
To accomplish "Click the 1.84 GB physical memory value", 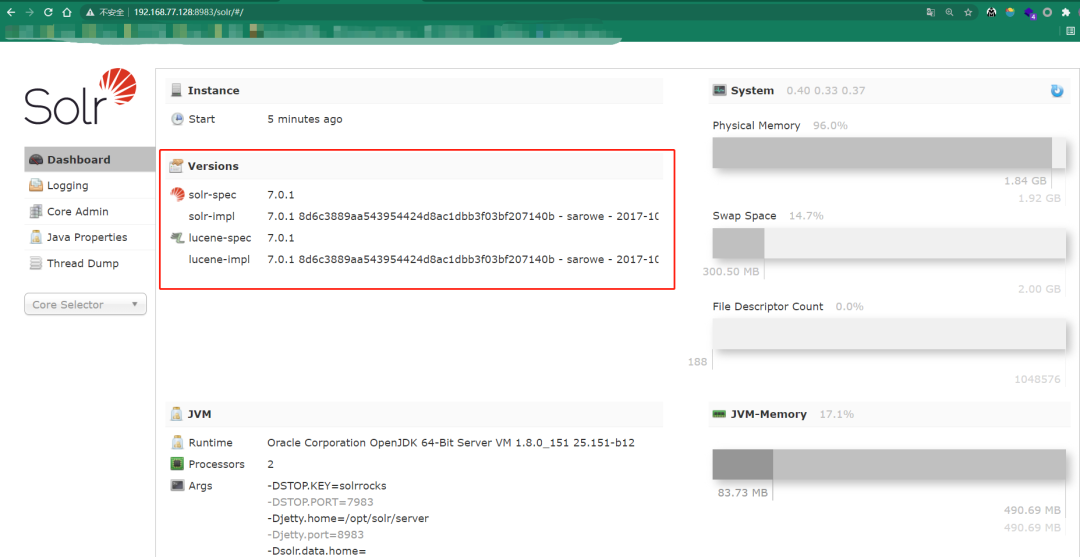I will (1026, 181).
